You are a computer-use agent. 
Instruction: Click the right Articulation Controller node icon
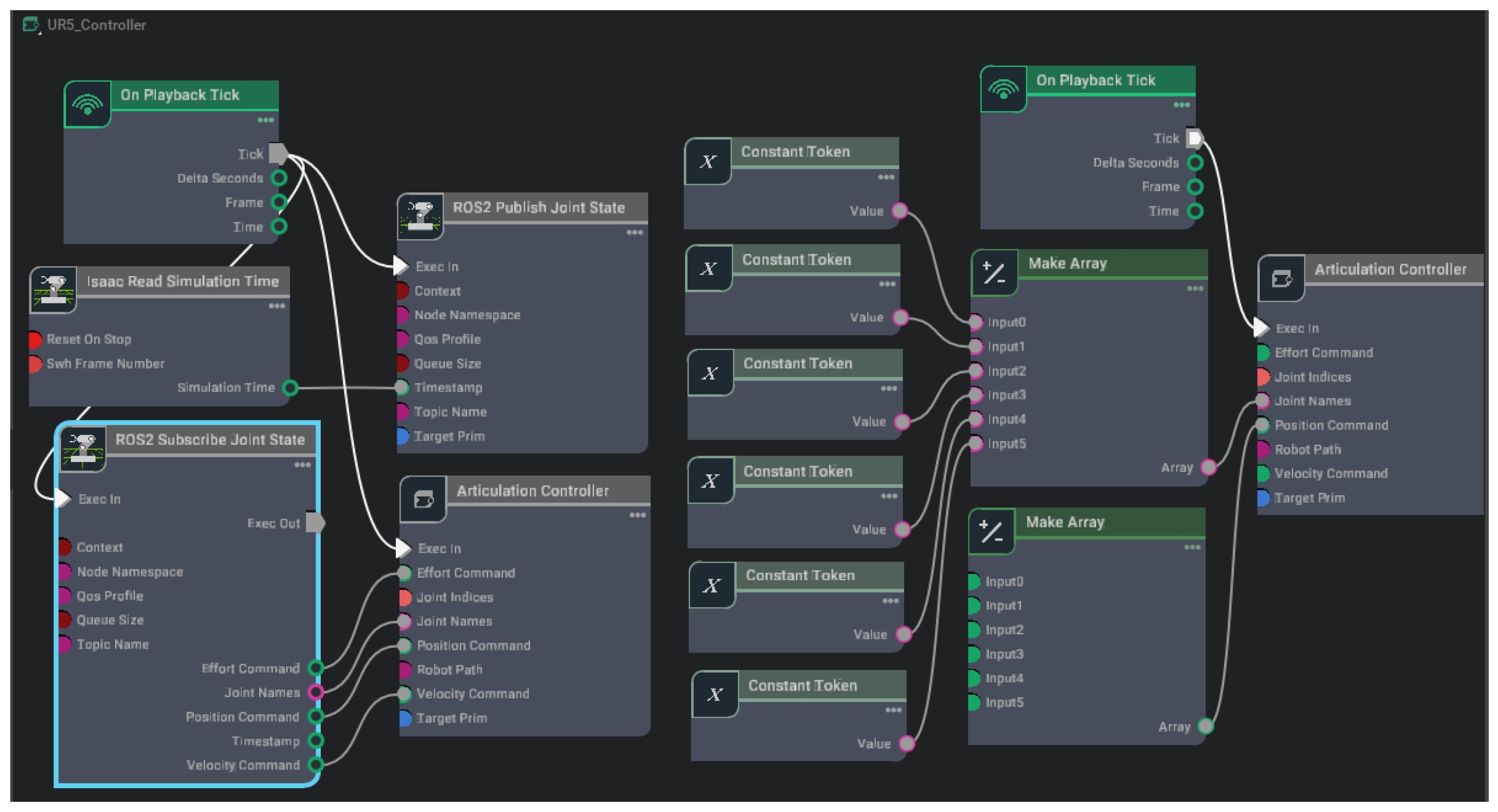(x=1282, y=279)
